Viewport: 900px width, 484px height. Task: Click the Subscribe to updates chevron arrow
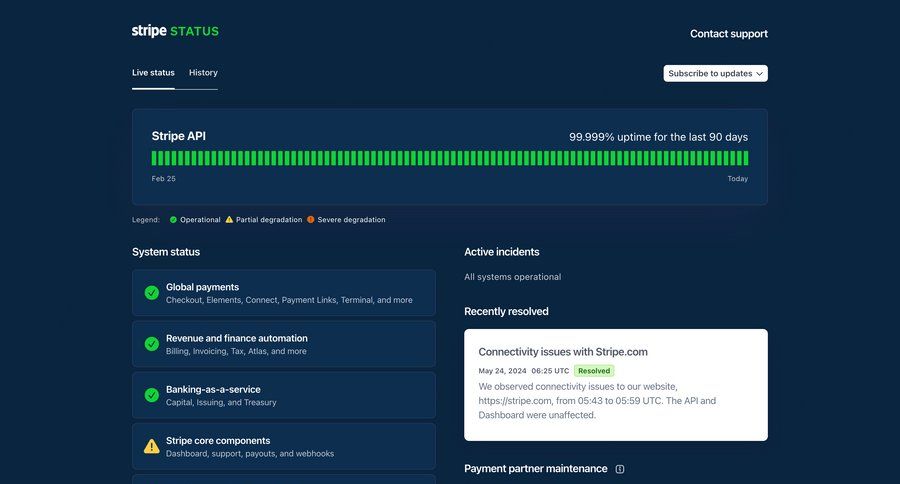point(759,74)
